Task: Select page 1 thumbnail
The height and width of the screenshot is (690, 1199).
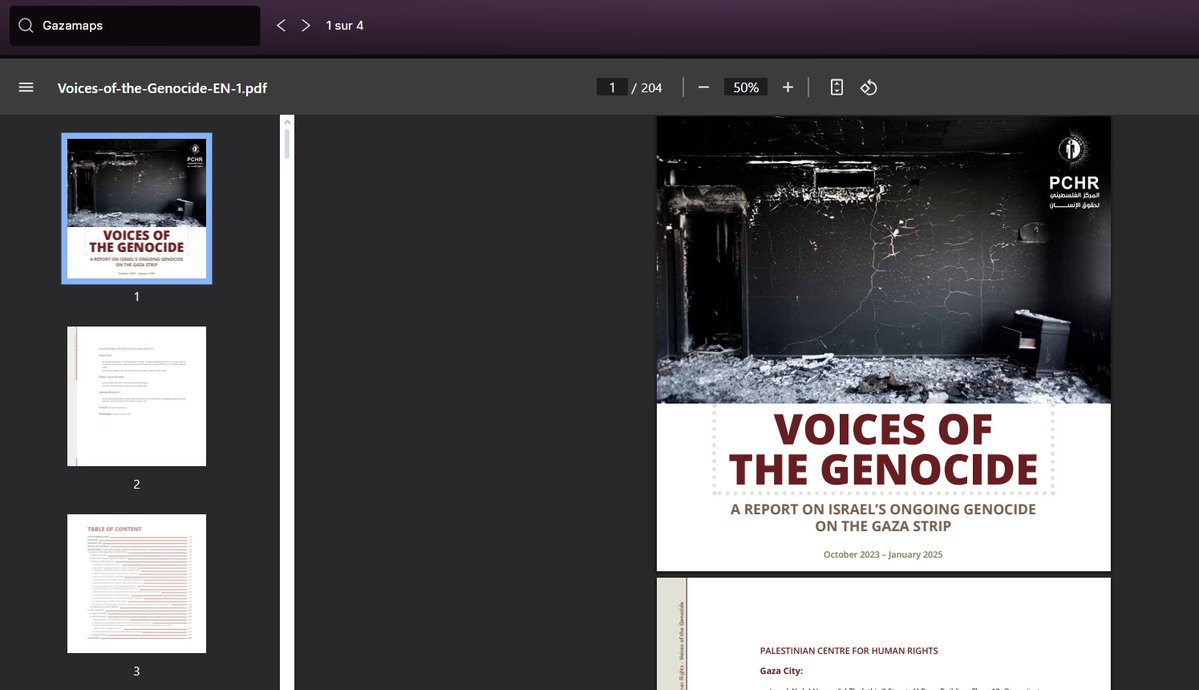Action: 137,209
